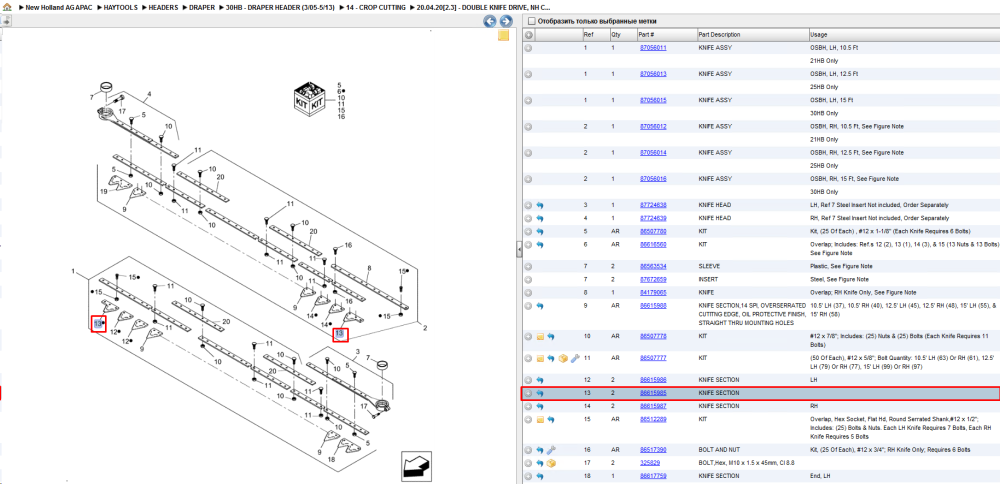Click the blue arrow icon in row Ref 16
This screenshot has height=484, width=1000.
click(x=540, y=450)
